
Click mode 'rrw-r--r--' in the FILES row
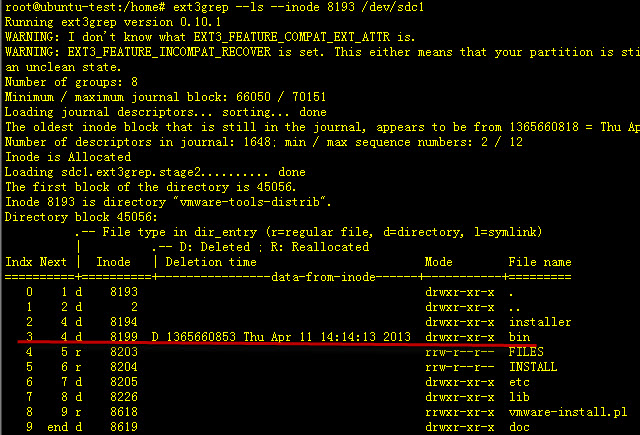(460, 352)
